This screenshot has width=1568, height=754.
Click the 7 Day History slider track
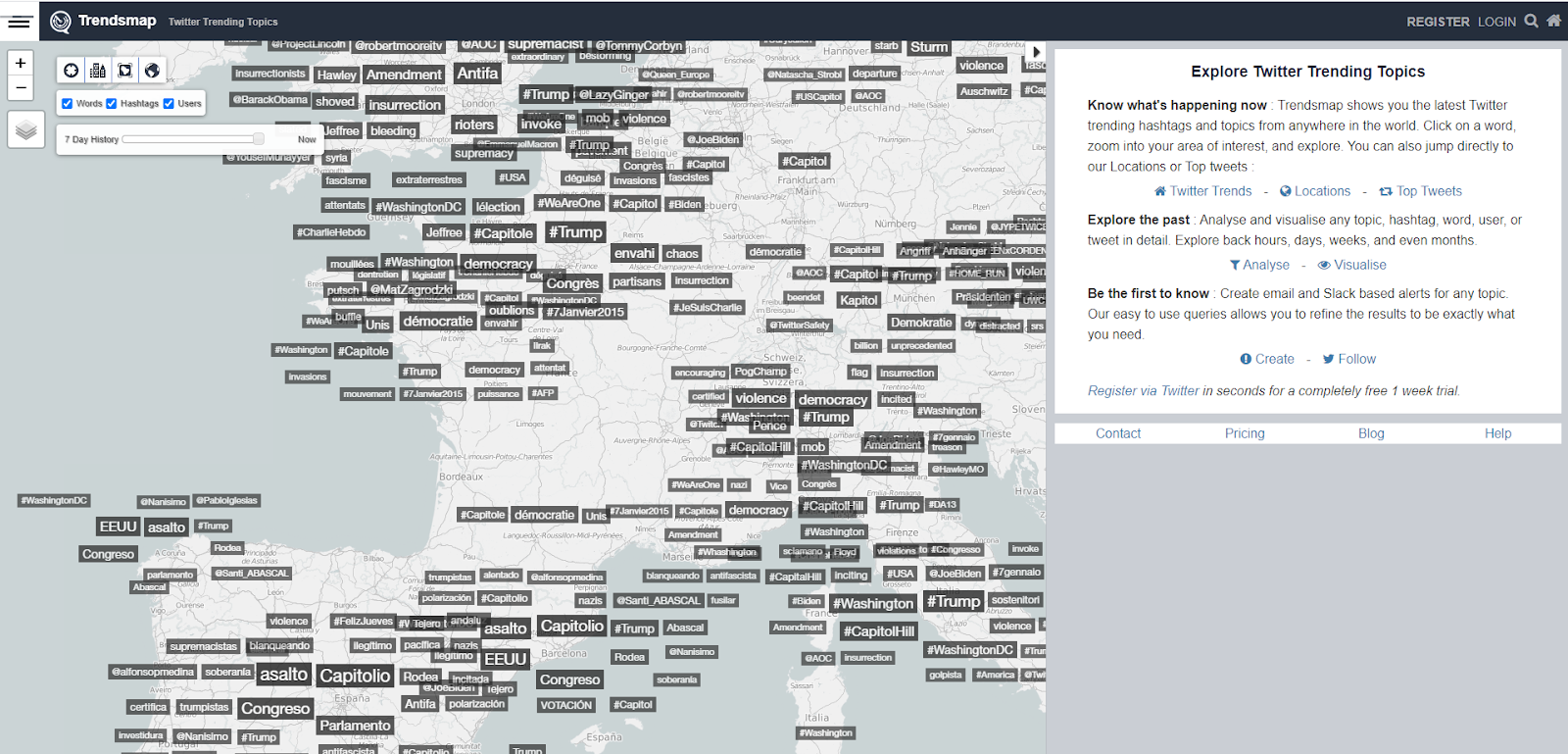click(x=193, y=139)
